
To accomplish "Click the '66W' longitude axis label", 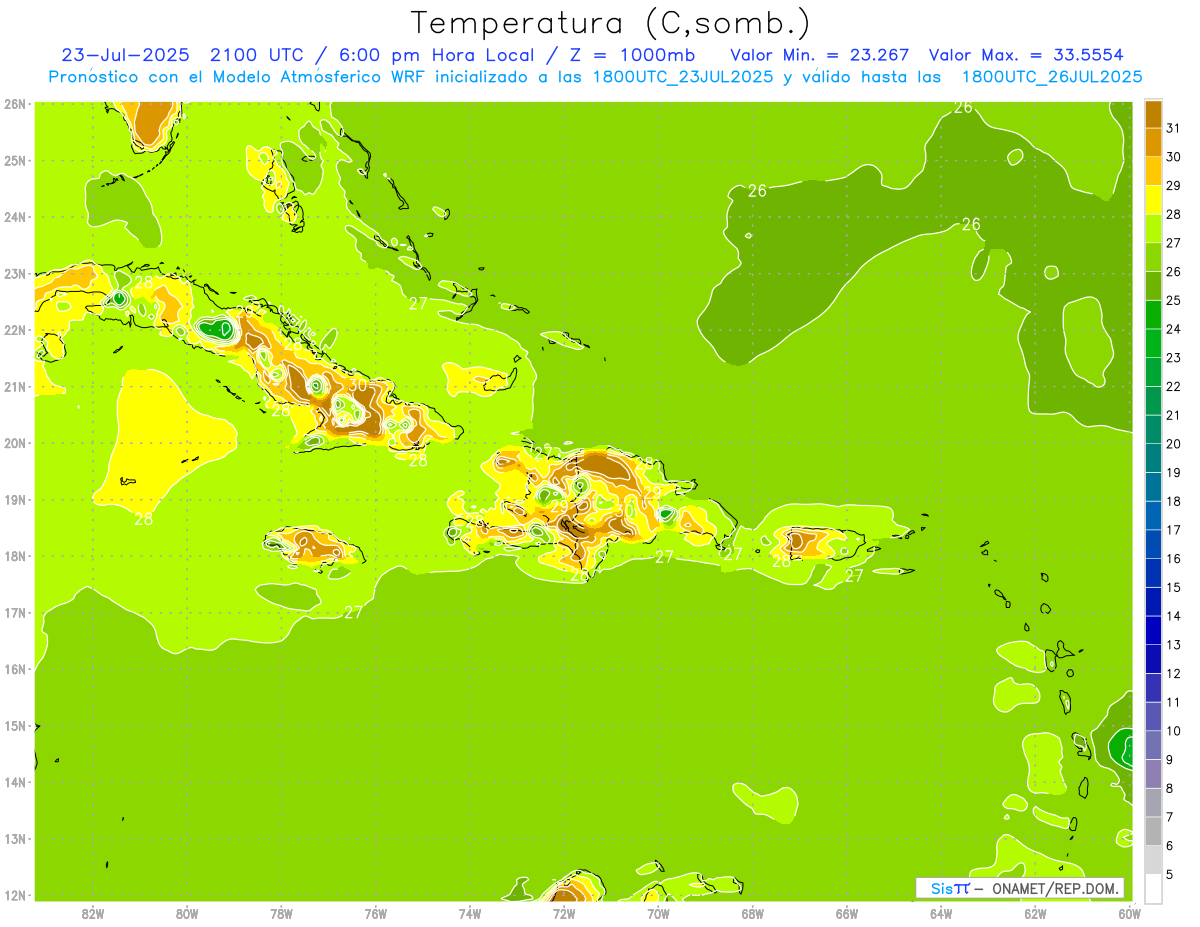I will pos(847,914).
